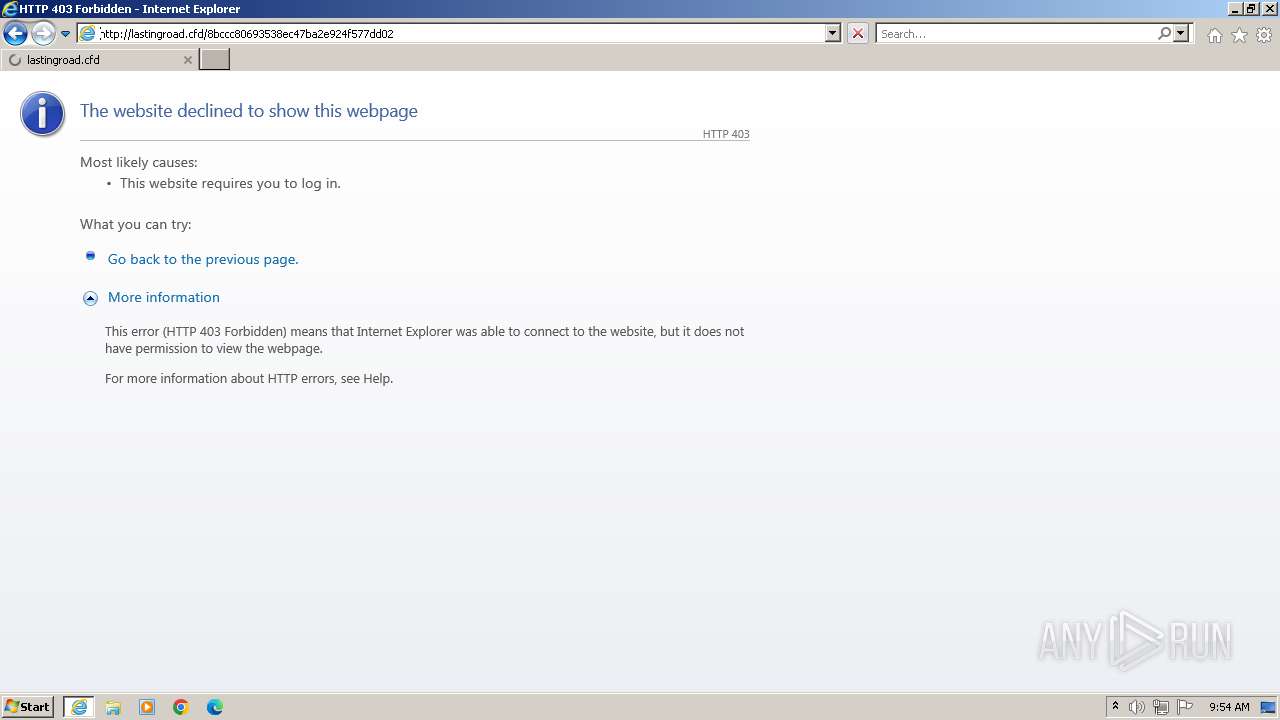Go back with the browser Back arrow

15,34
